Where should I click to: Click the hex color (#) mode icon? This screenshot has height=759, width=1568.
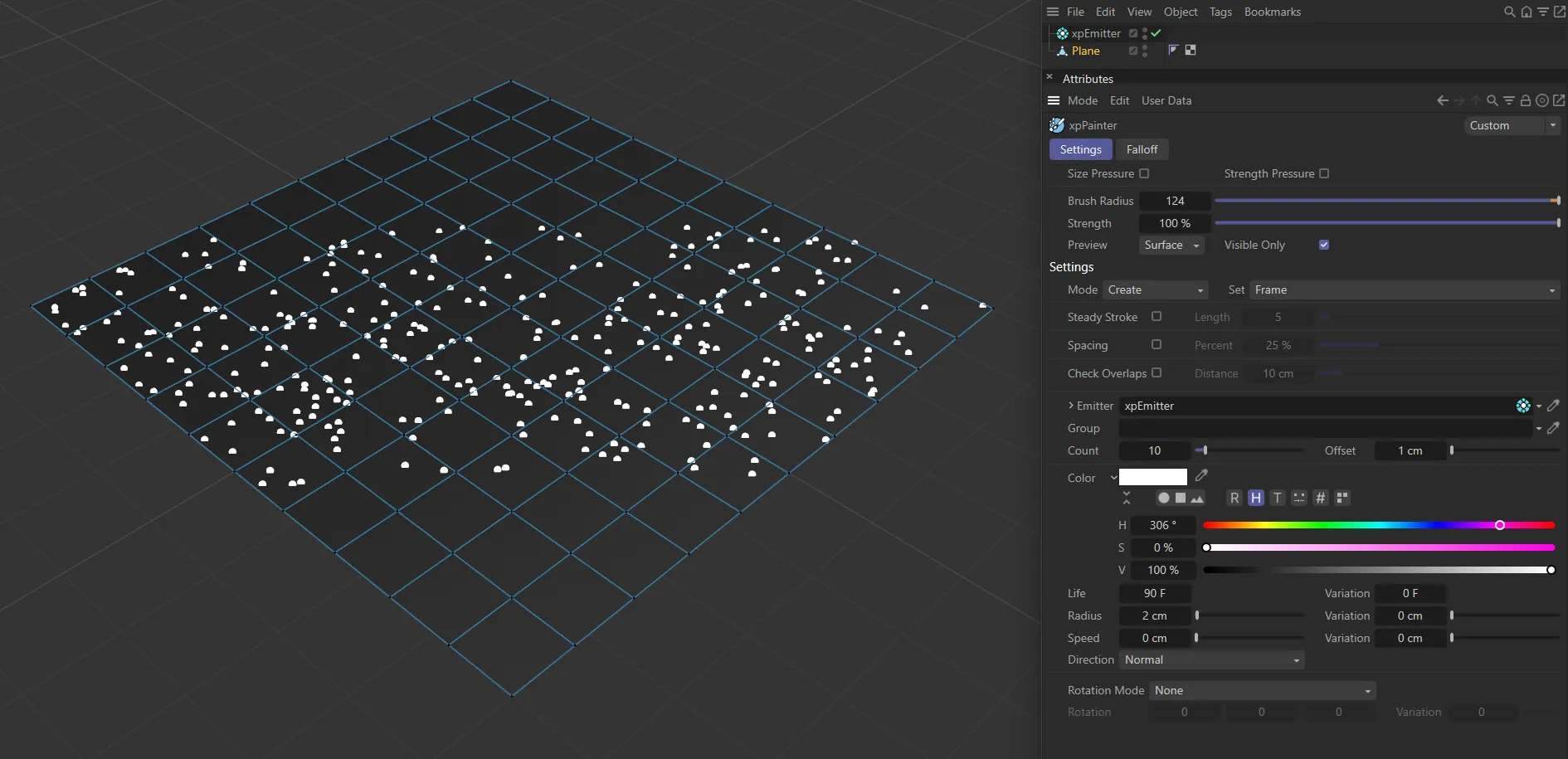1321,498
